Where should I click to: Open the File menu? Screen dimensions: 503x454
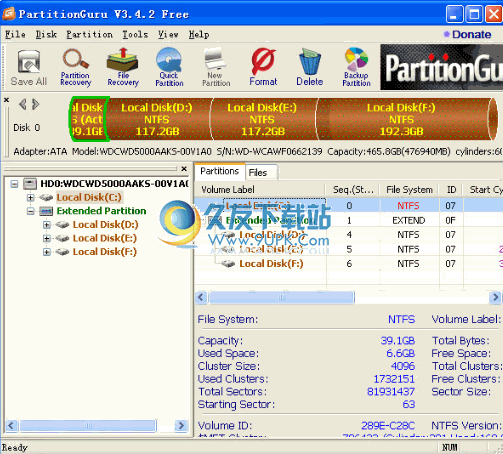click(15, 34)
